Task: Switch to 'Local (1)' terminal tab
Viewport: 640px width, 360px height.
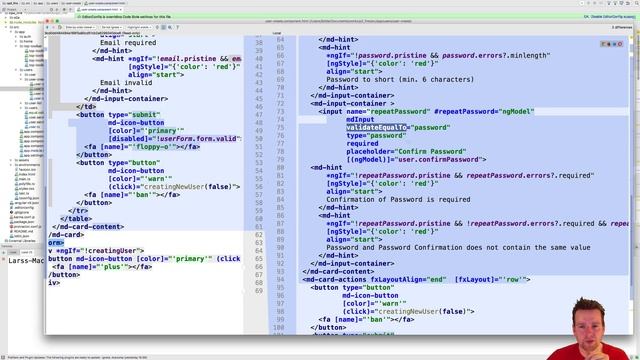Action: [x=27, y=252]
